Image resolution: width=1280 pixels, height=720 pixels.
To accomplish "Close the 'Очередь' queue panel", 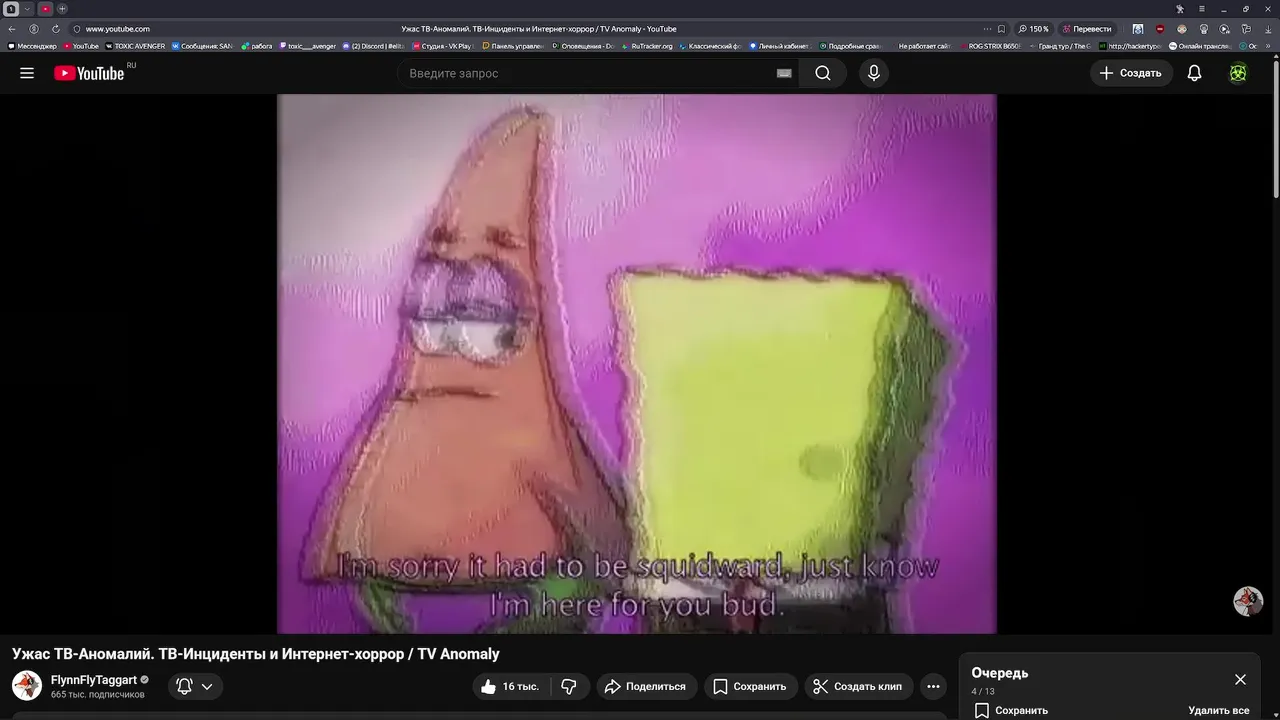I will (1240, 679).
